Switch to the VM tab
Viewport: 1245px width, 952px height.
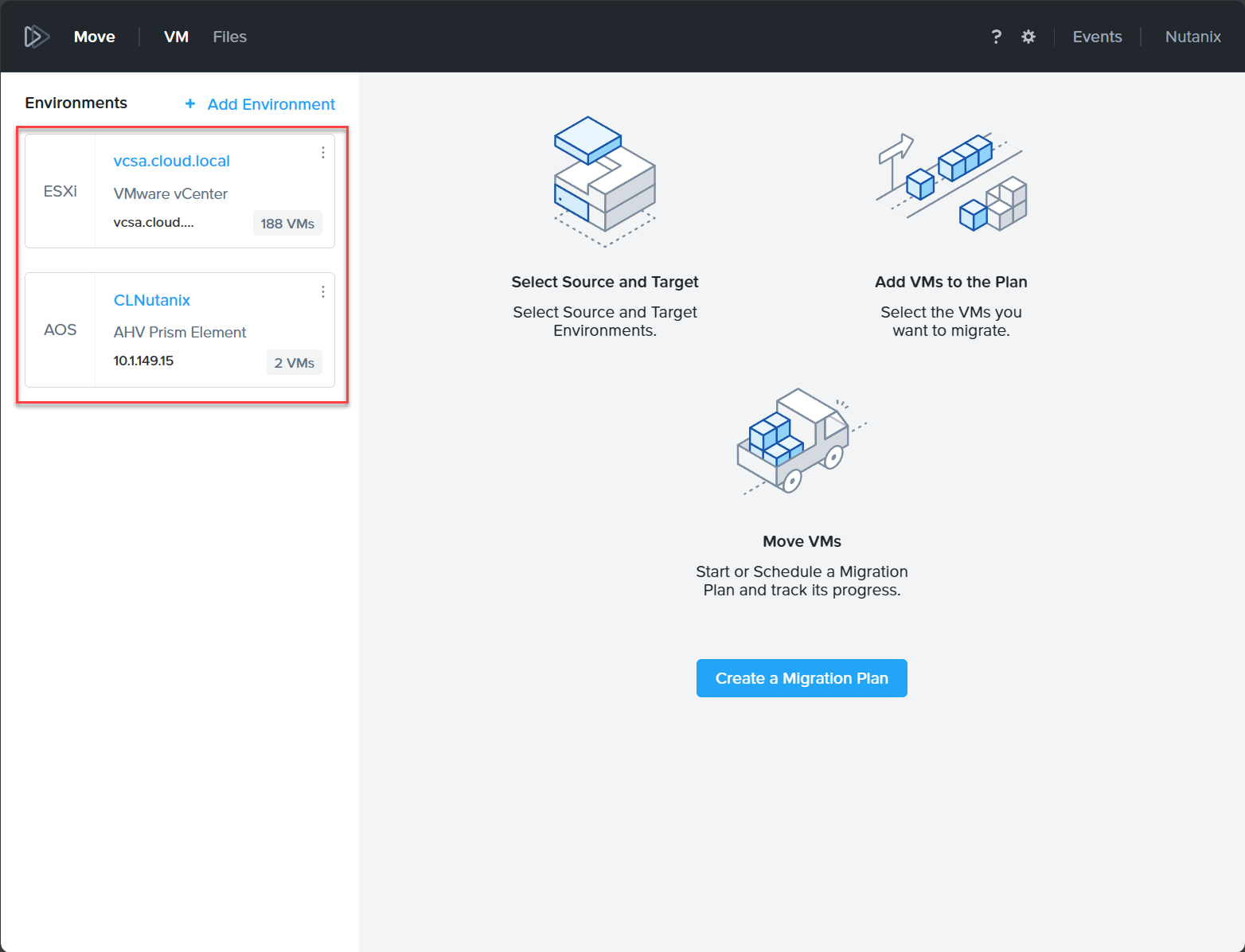[x=176, y=37]
